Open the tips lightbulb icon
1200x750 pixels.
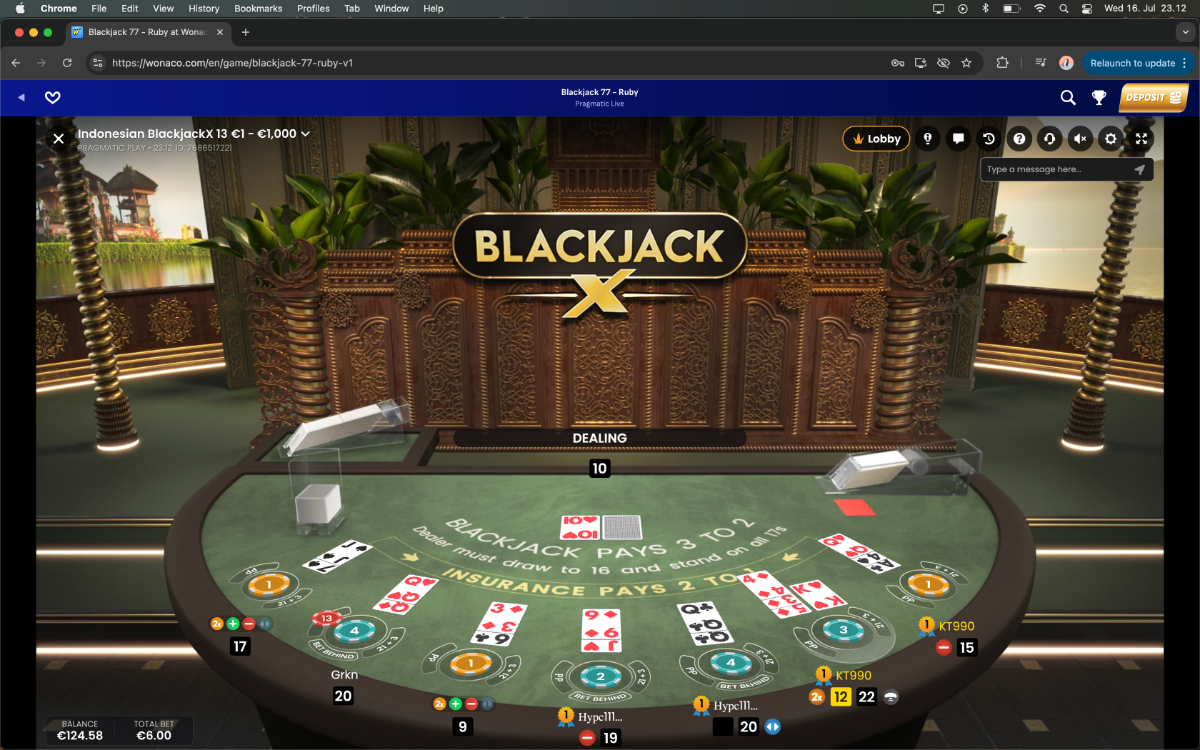(x=928, y=139)
